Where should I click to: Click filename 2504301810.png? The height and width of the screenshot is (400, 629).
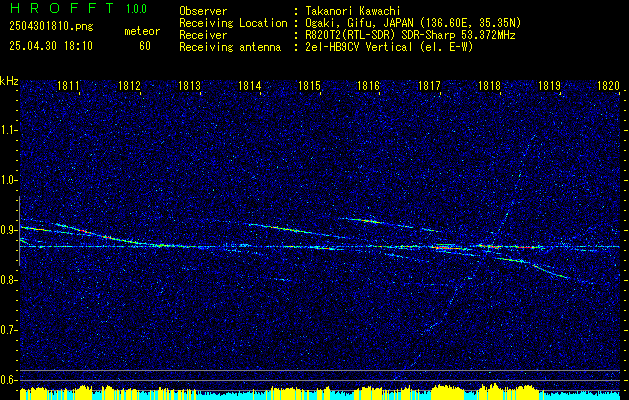point(51,27)
